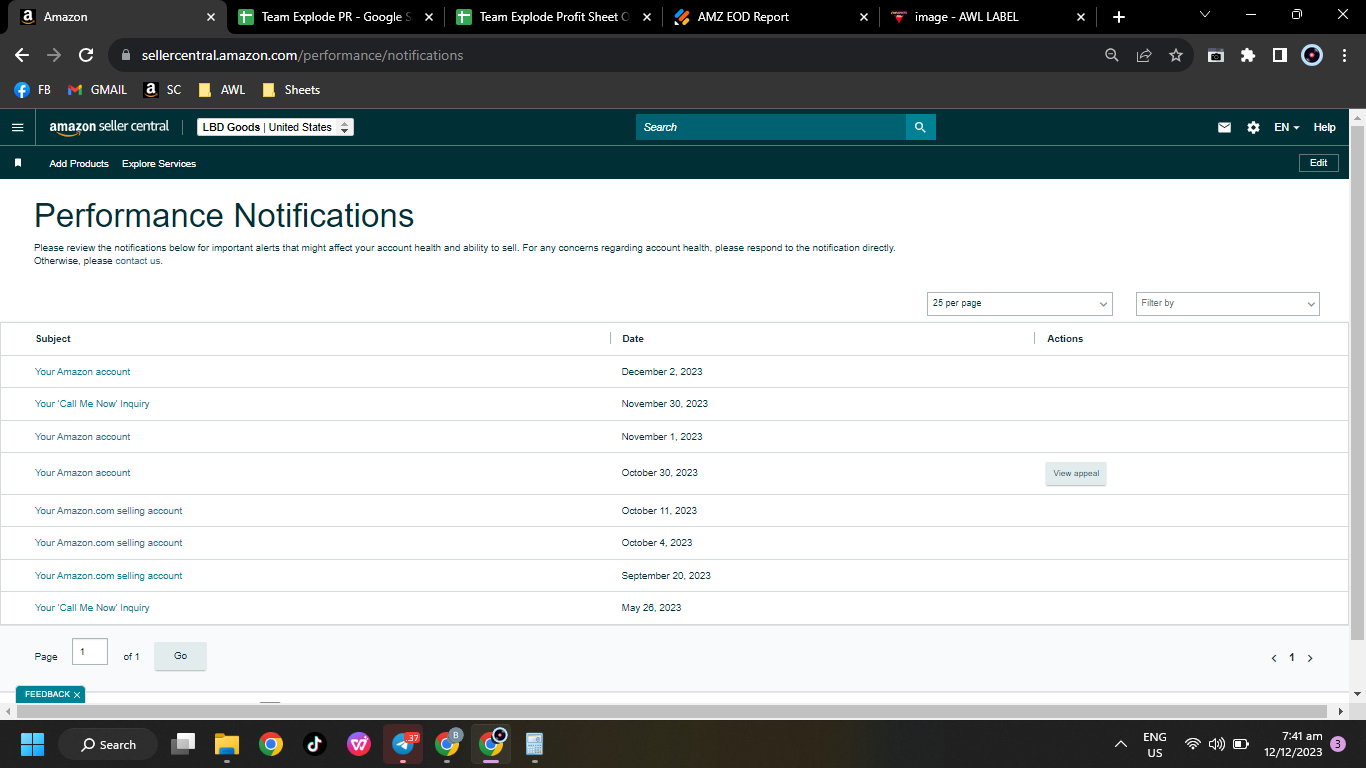
Task: Click the Date column header
Action: click(633, 339)
